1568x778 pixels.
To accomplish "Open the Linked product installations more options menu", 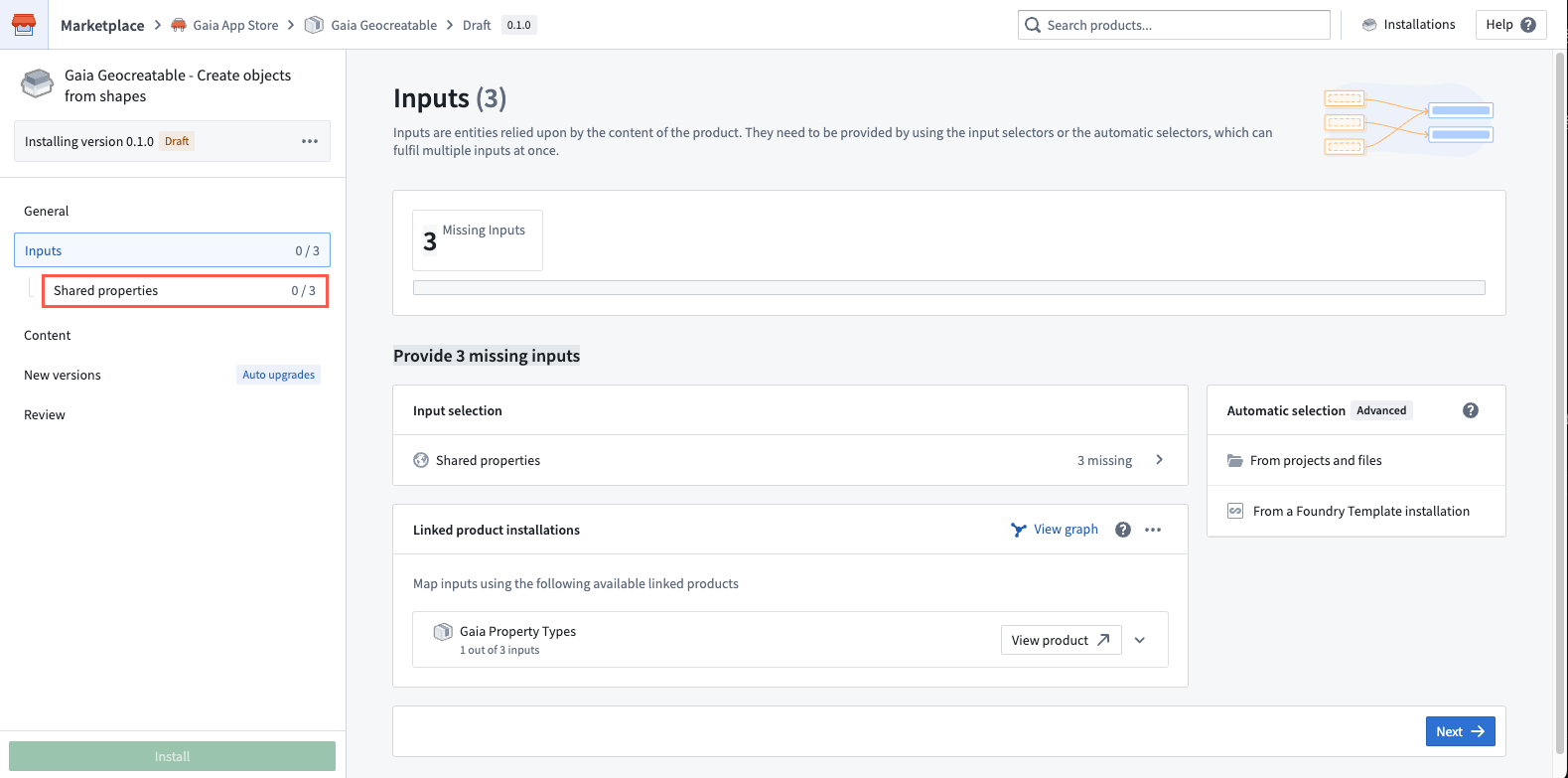I will point(1153,530).
